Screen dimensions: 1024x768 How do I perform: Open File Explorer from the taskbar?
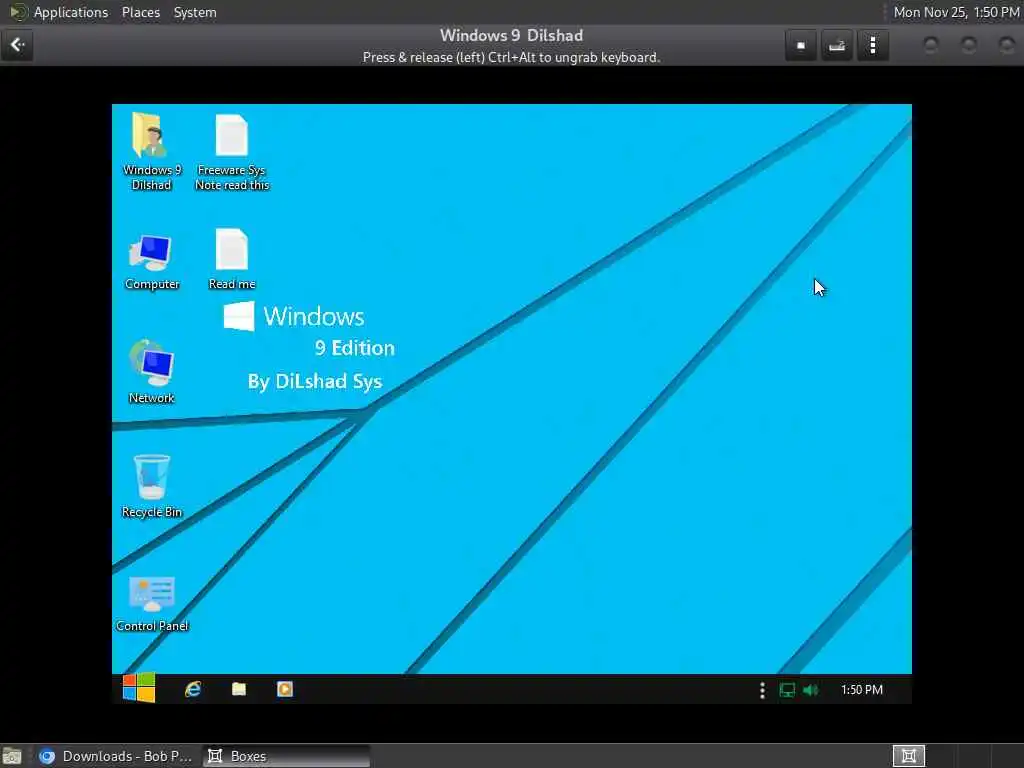pos(239,689)
